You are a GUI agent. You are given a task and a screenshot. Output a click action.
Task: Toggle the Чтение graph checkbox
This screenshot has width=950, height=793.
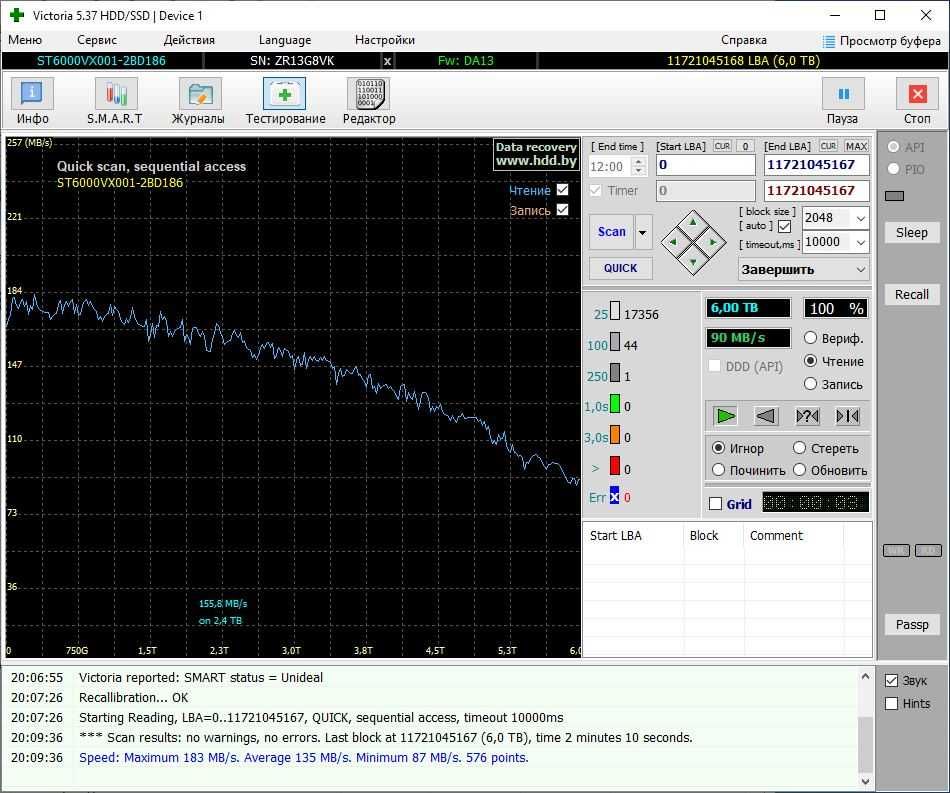tap(563, 190)
